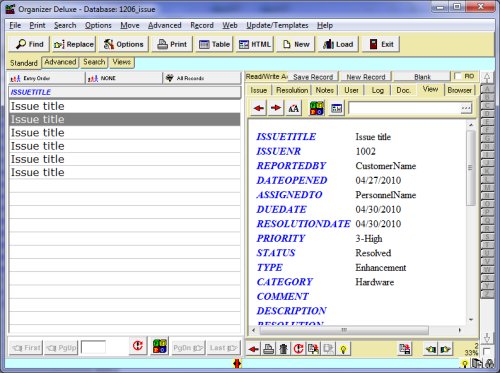
Task: Click the ISSUETITLE column header
Action: click(124, 92)
